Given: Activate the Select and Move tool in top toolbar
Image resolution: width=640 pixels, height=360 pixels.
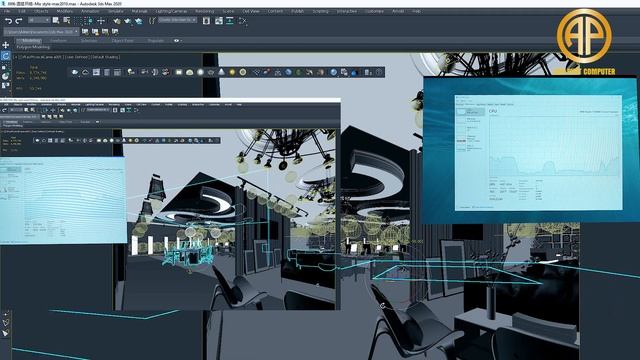Looking at the screenshot, I should coord(101,20).
